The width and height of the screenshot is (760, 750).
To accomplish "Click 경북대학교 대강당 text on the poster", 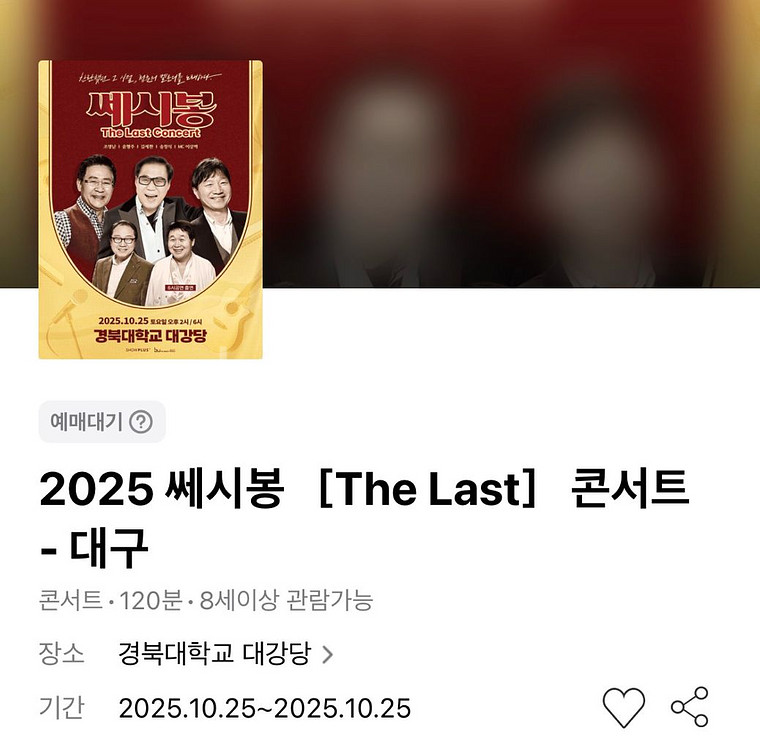I will 151,335.
